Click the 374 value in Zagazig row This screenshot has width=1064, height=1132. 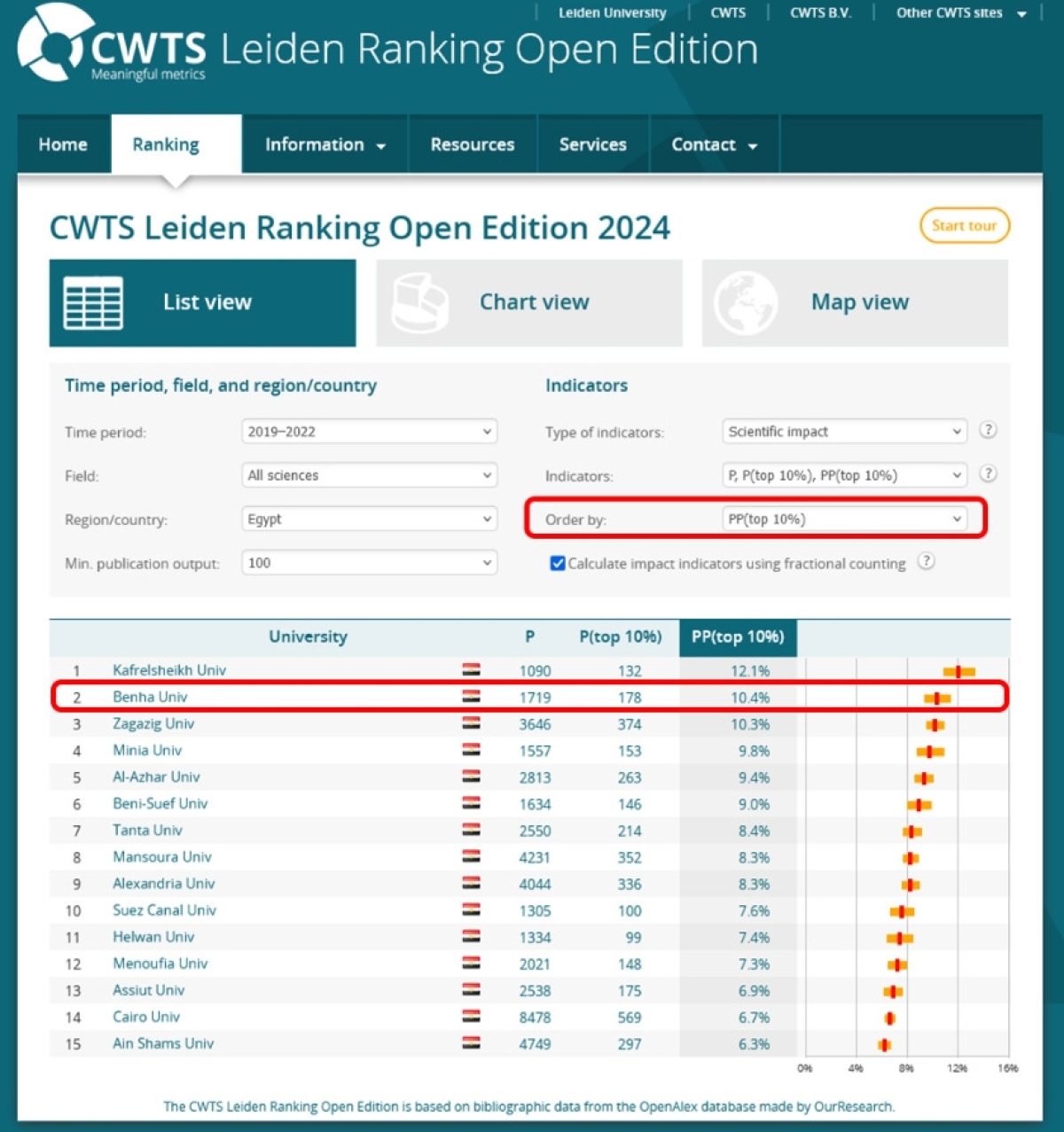630,724
